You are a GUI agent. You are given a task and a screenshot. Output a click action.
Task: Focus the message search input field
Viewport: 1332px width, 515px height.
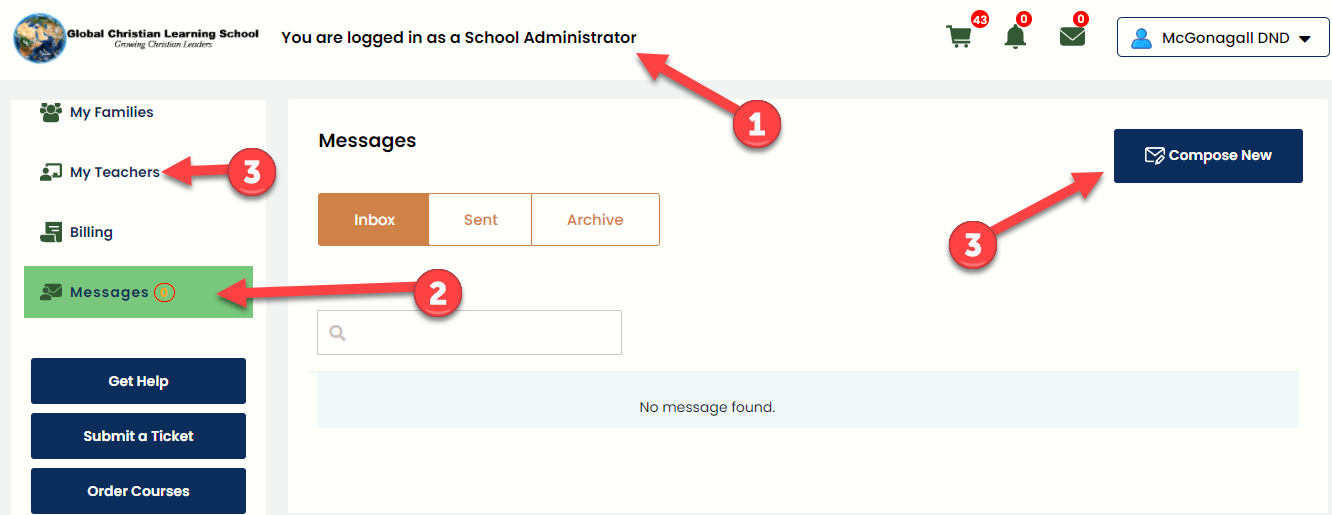tap(469, 332)
